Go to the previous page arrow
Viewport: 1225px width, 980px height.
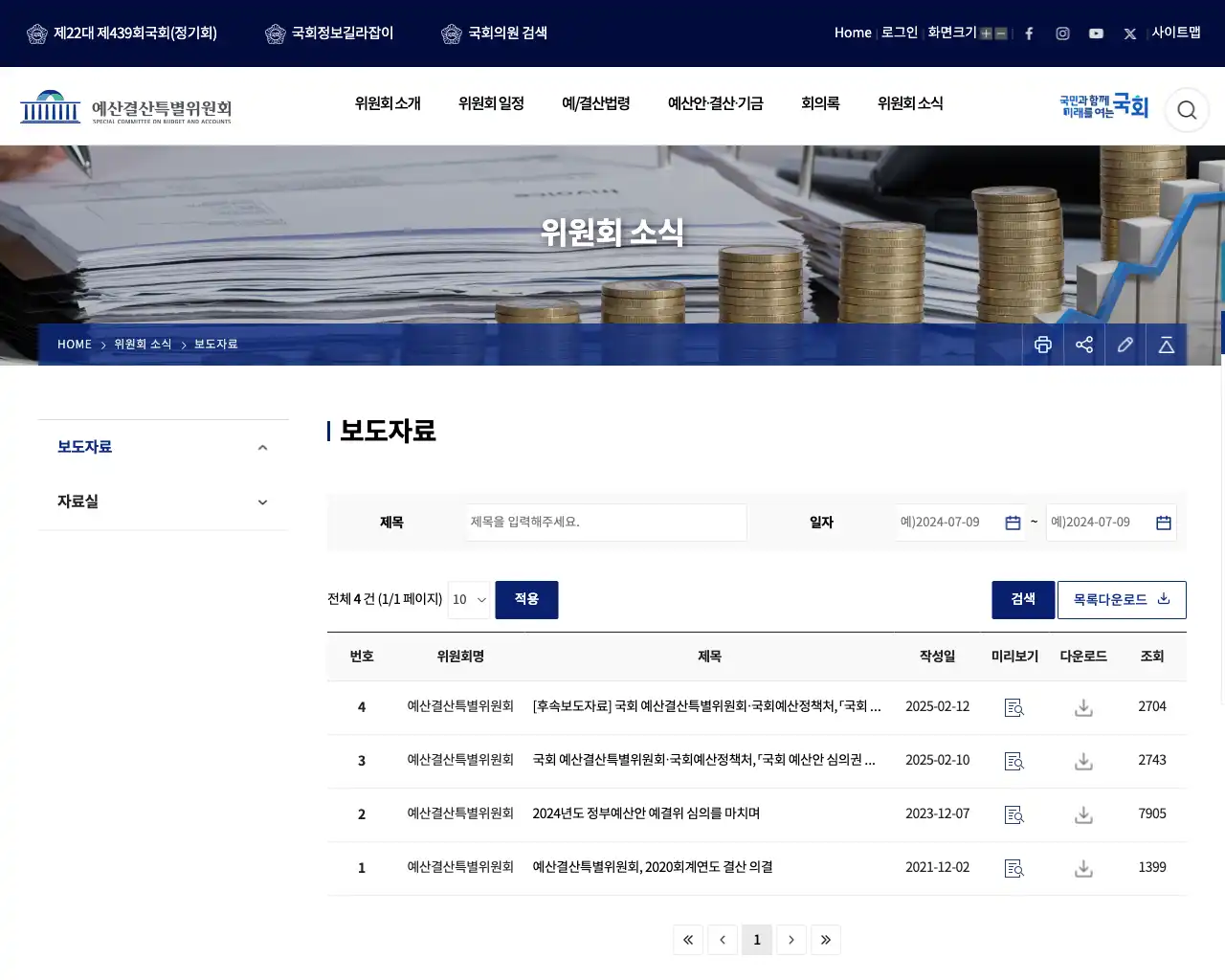click(723, 940)
